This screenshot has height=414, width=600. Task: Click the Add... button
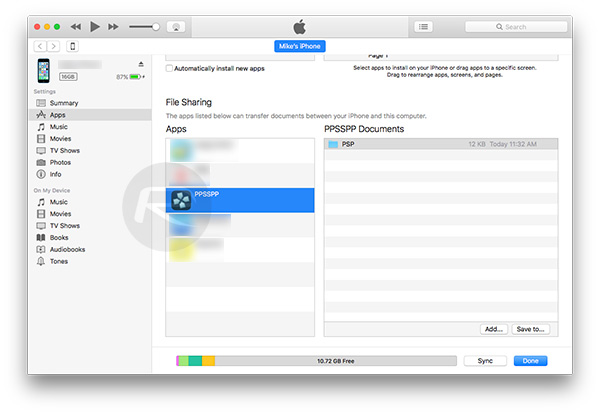pyautogui.click(x=493, y=328)
